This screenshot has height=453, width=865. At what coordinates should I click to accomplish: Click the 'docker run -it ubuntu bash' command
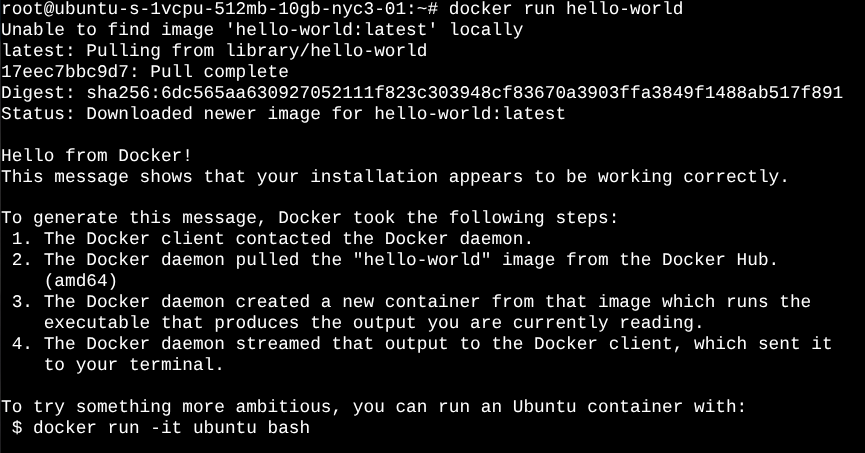[x=171, y=428]
